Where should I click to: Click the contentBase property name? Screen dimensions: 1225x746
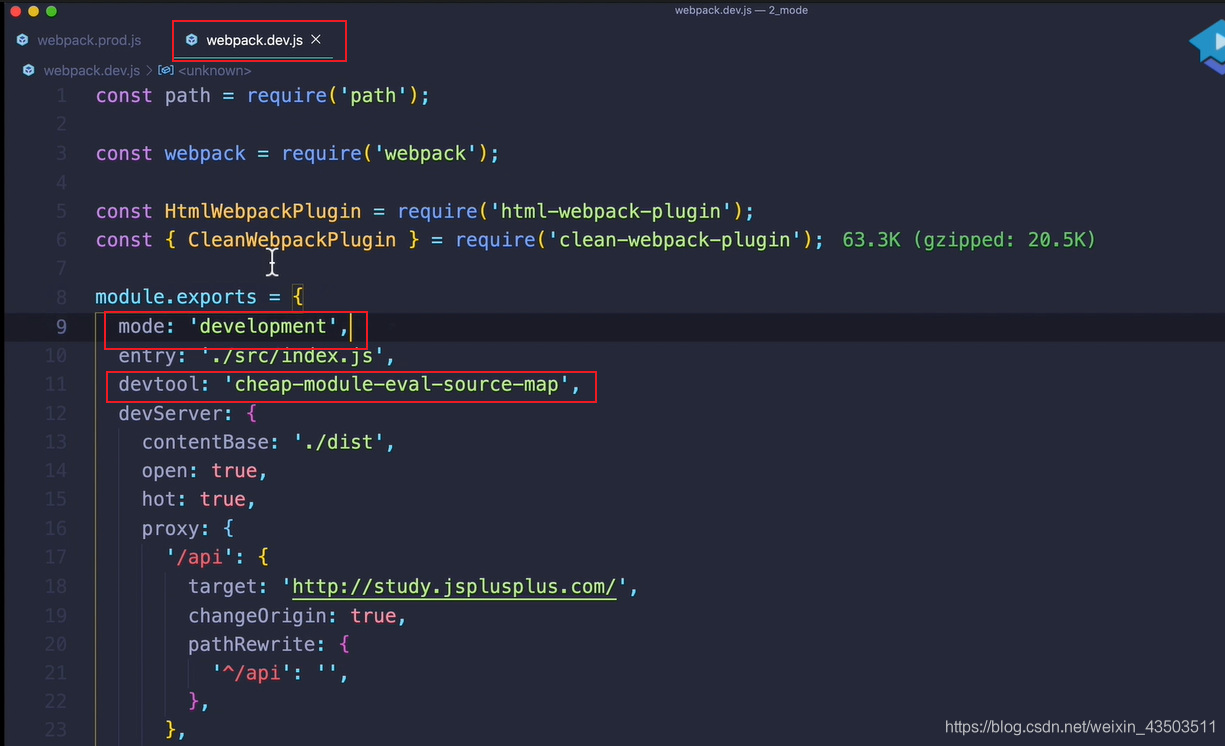tap(205, 442)
